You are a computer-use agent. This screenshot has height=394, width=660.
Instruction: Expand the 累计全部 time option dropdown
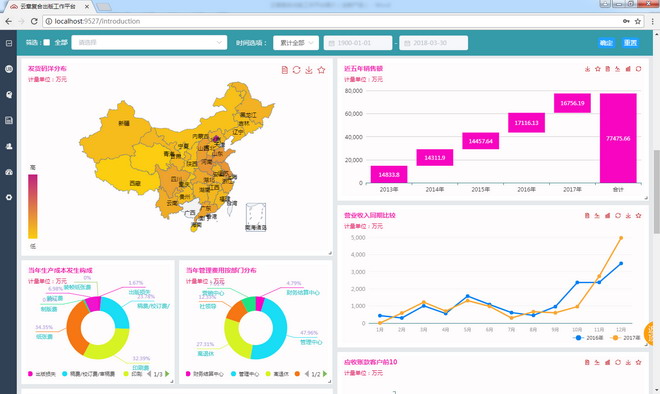pos(296,43)
